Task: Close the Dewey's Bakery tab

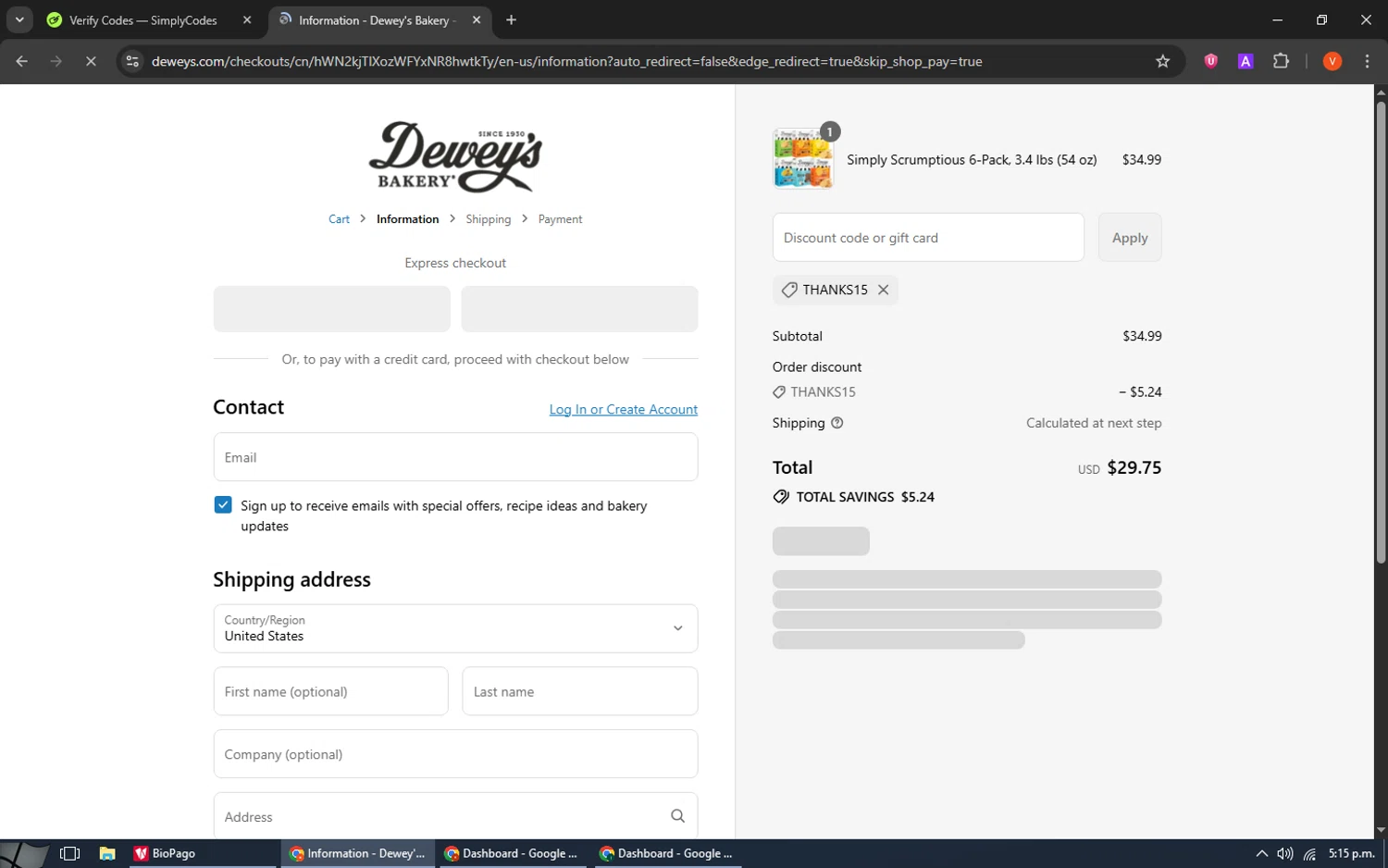Action: pyautogui.click(x=477, y=20)
